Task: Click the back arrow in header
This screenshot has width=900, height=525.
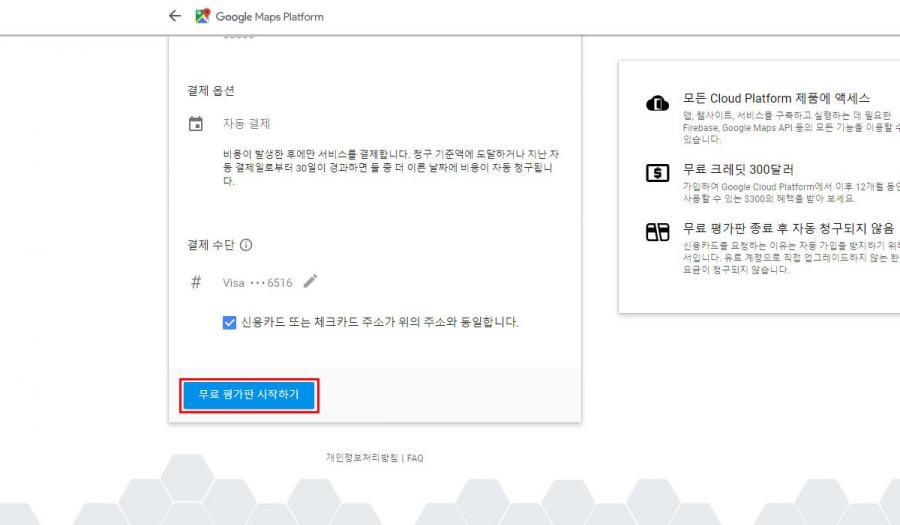Action: click(175, 16)
